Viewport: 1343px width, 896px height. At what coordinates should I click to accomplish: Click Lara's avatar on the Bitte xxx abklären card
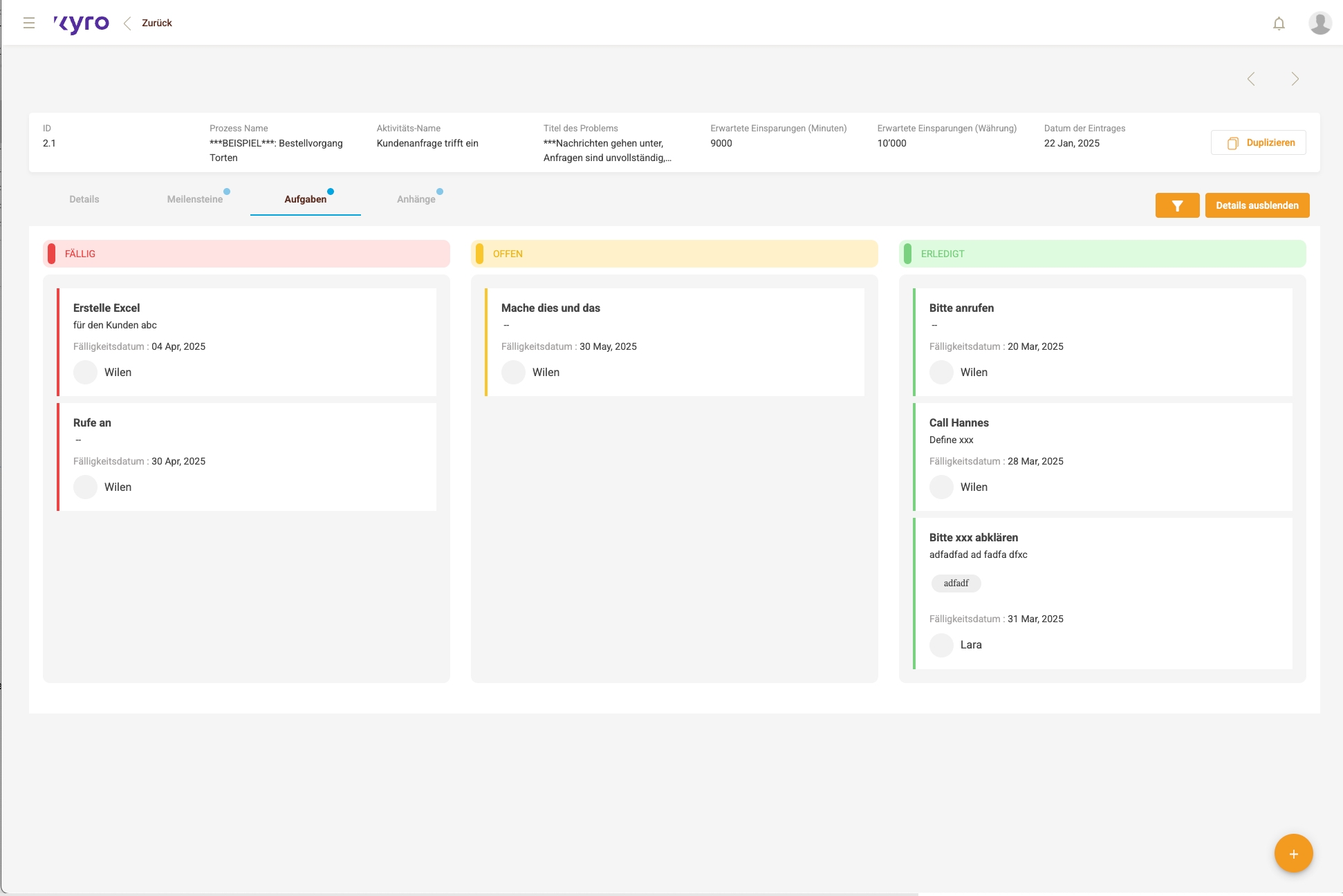point(941,645)
